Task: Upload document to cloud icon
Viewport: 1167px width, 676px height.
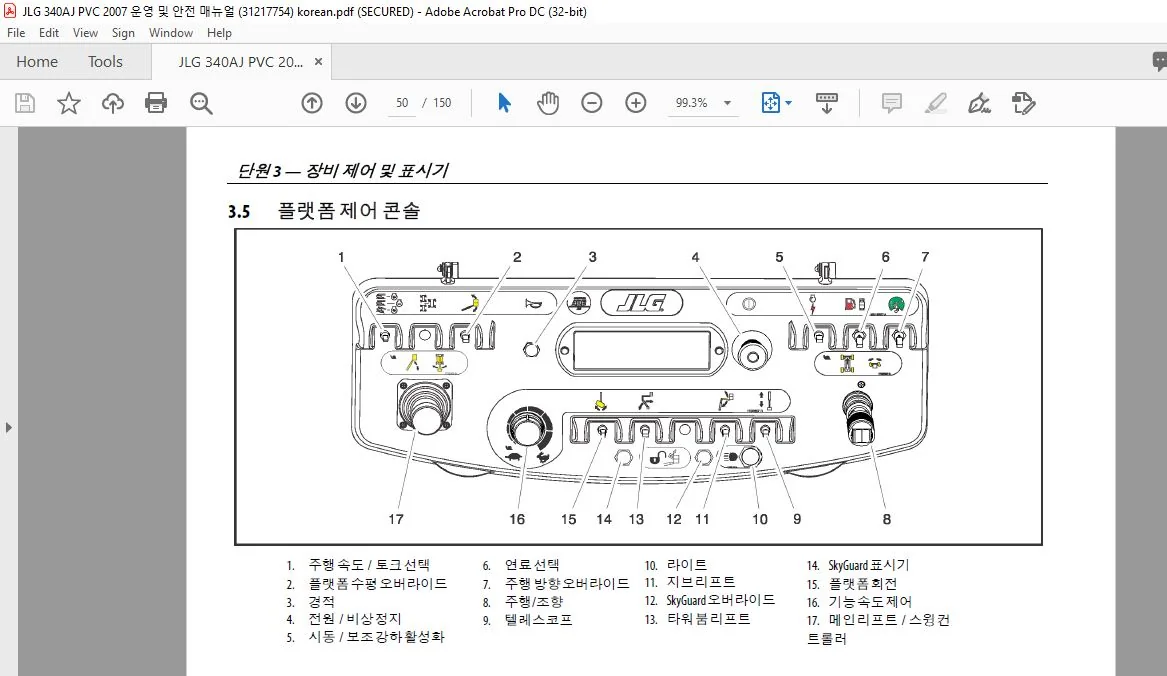Action: point(112,103)
